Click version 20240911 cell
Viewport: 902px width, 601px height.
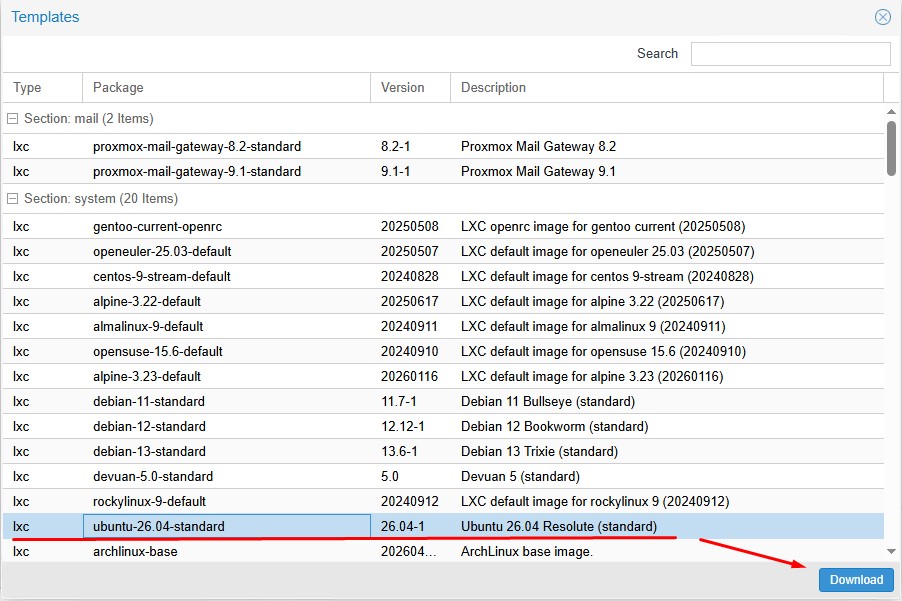(409, 327)
